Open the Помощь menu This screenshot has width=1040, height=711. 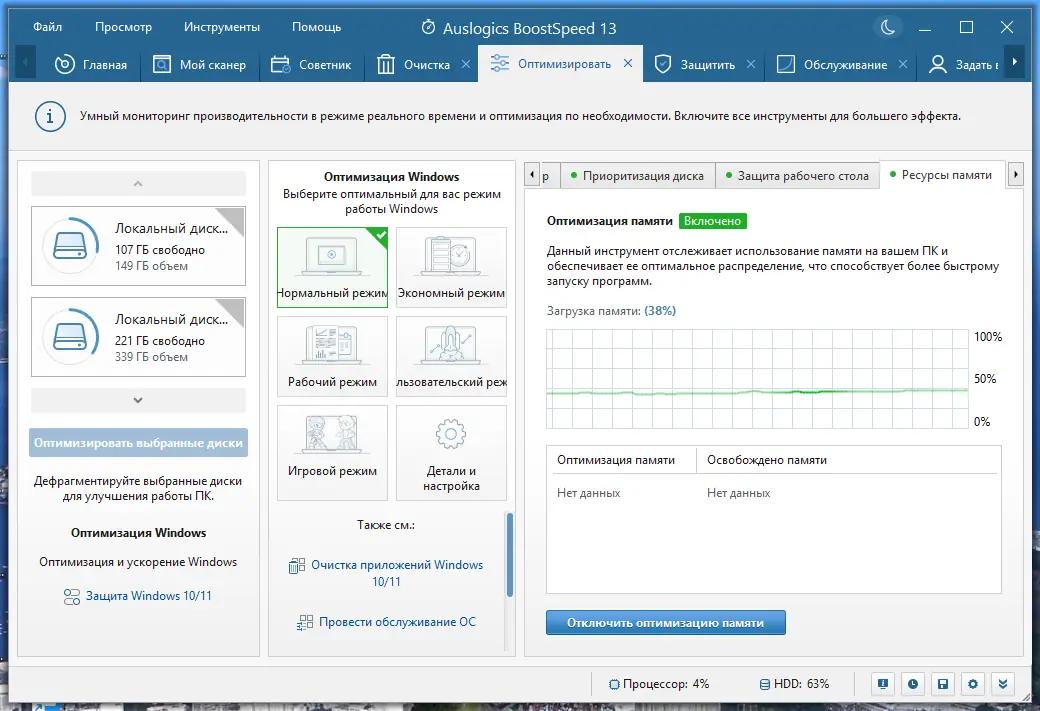[x=316, y=27]
